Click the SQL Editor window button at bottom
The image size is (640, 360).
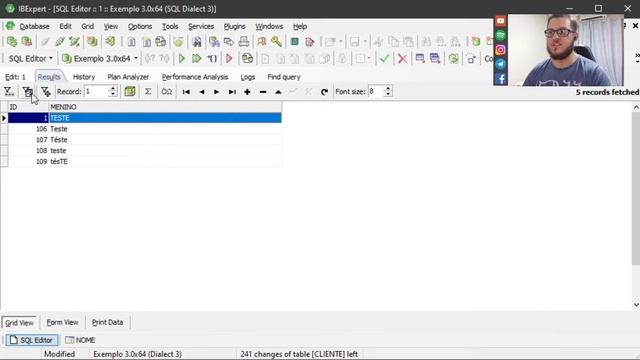(x=31, y=340)
